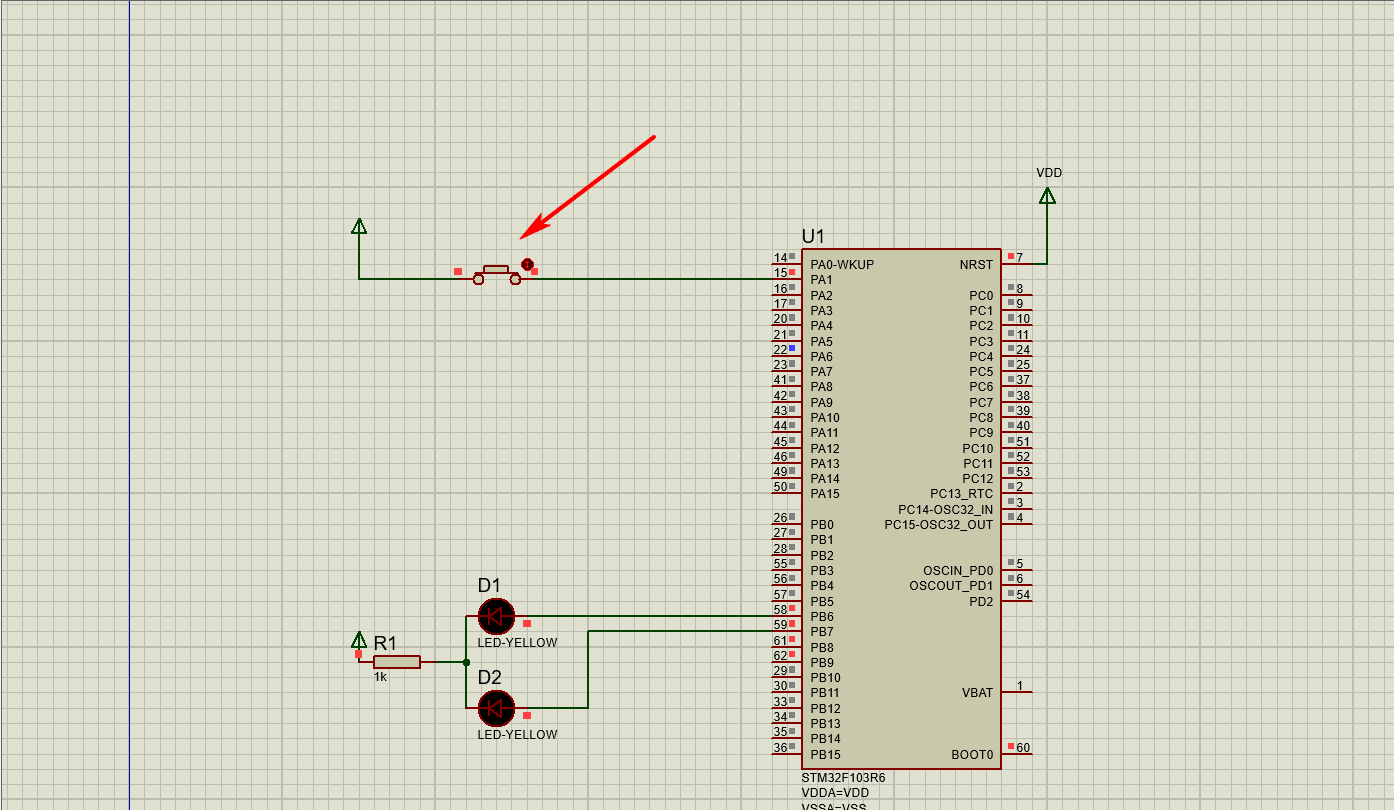
Task: Toggle the push button's red actuator dot
Action: pos(527,264)
